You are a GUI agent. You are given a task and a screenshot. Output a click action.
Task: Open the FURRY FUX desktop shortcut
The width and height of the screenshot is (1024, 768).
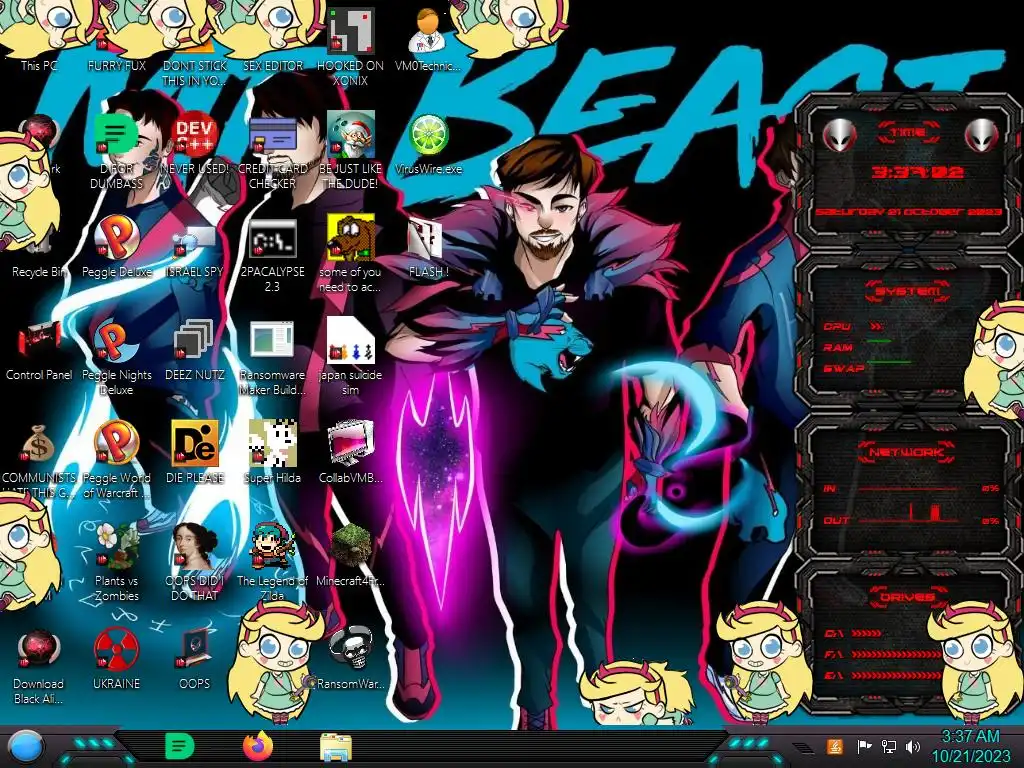click(x=116, y=39)
